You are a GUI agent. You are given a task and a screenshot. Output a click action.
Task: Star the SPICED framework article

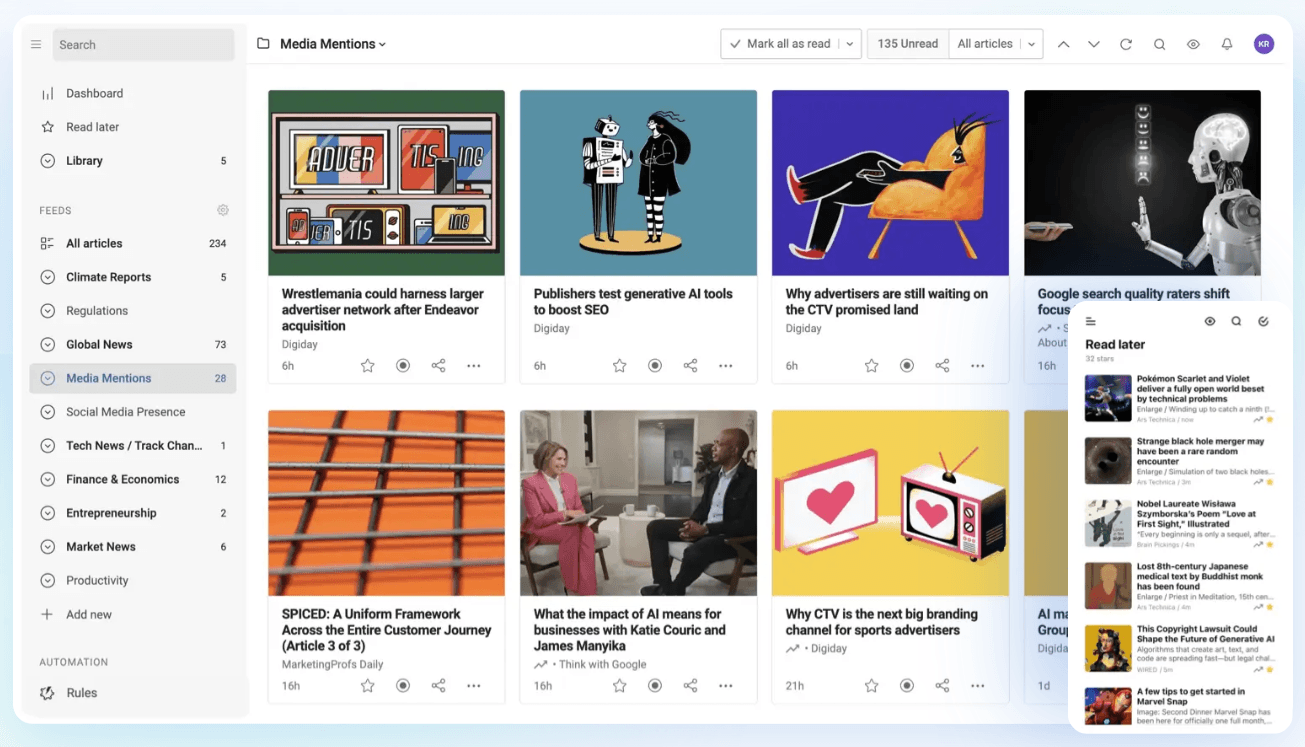point(367,686)
